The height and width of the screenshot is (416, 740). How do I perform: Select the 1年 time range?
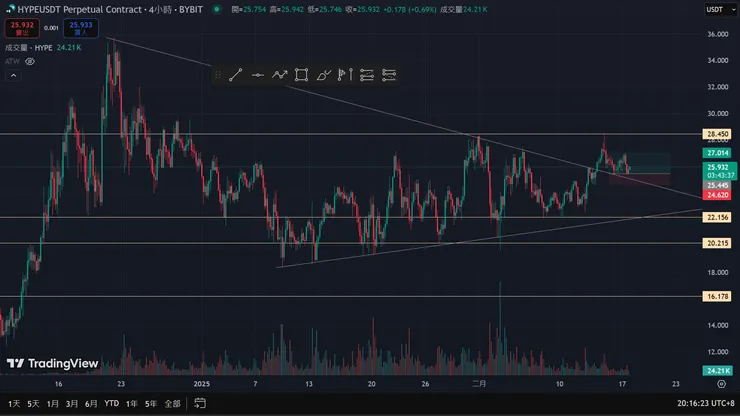[x=132, y=404]
